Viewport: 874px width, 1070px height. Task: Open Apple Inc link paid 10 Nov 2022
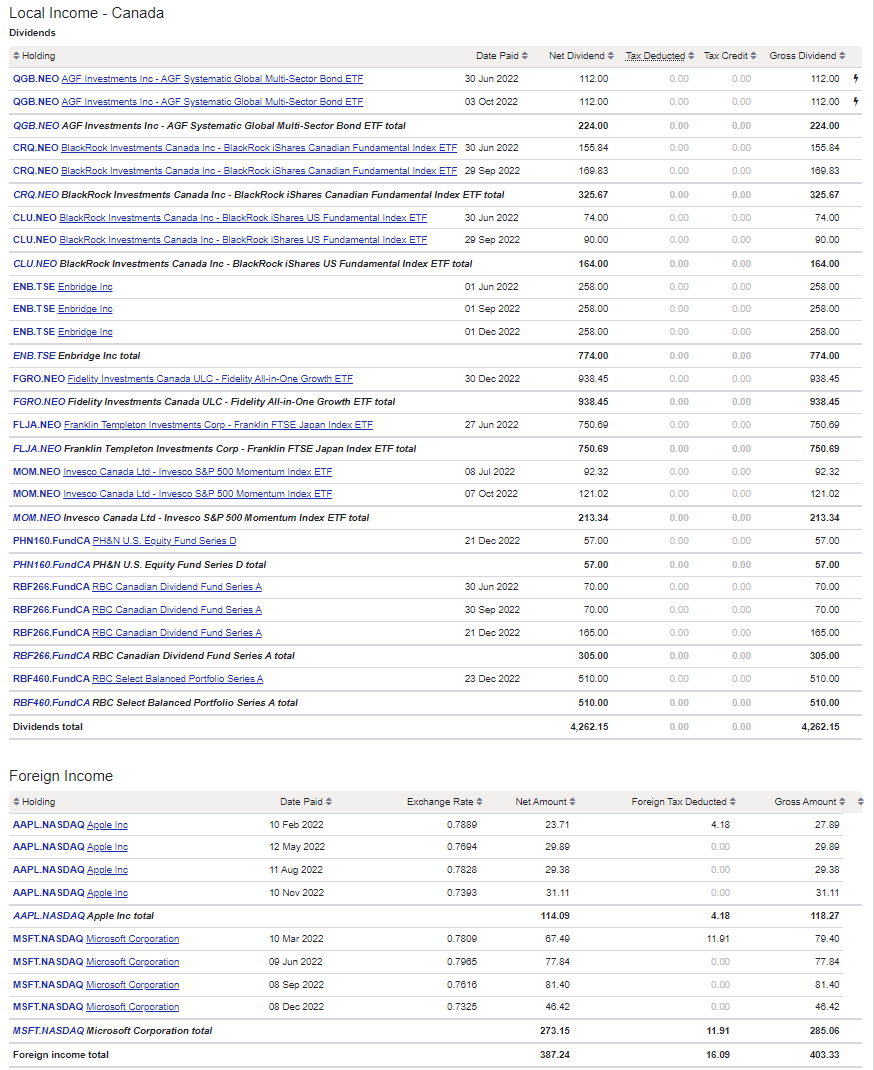107,893
